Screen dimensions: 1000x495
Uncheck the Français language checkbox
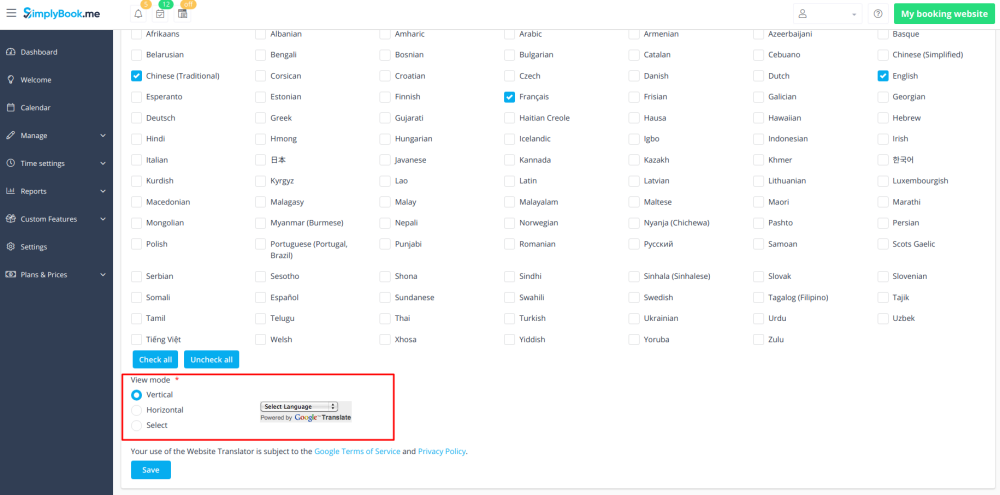[x=510, y=97]
